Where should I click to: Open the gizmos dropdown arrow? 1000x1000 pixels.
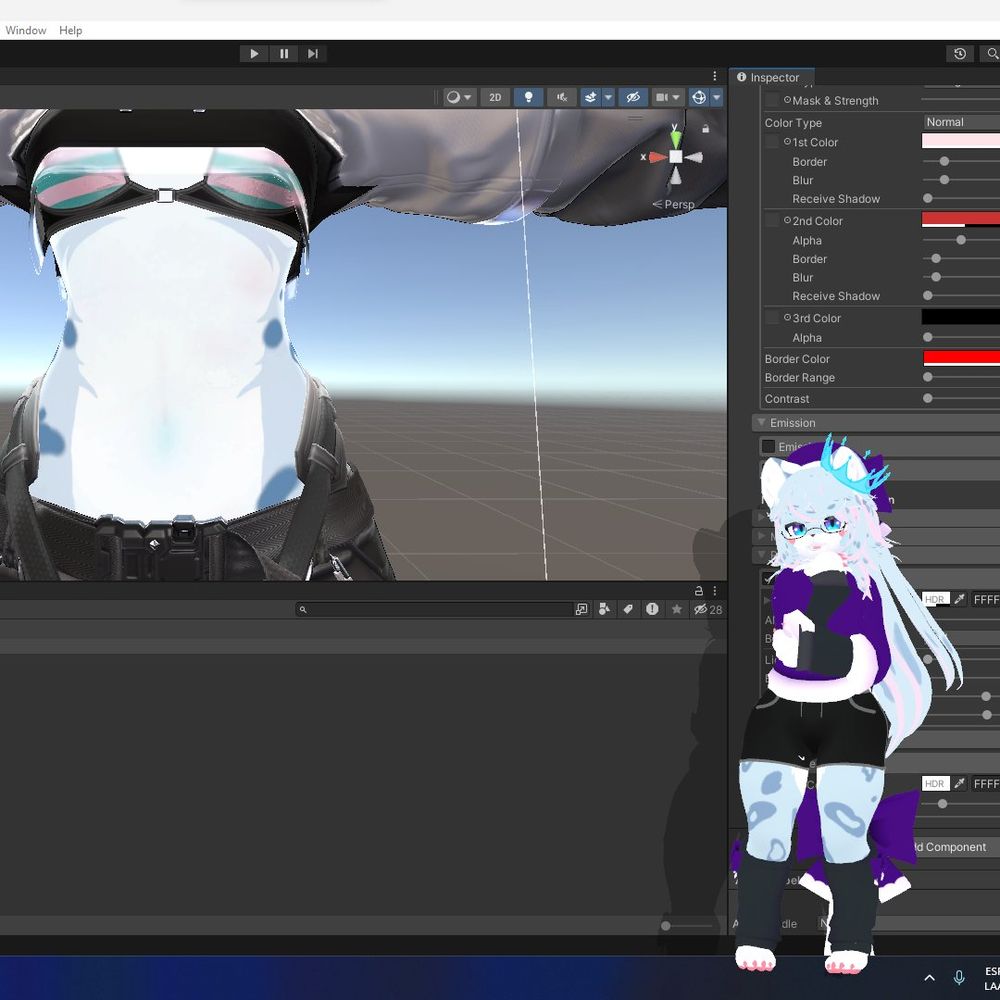716,97
